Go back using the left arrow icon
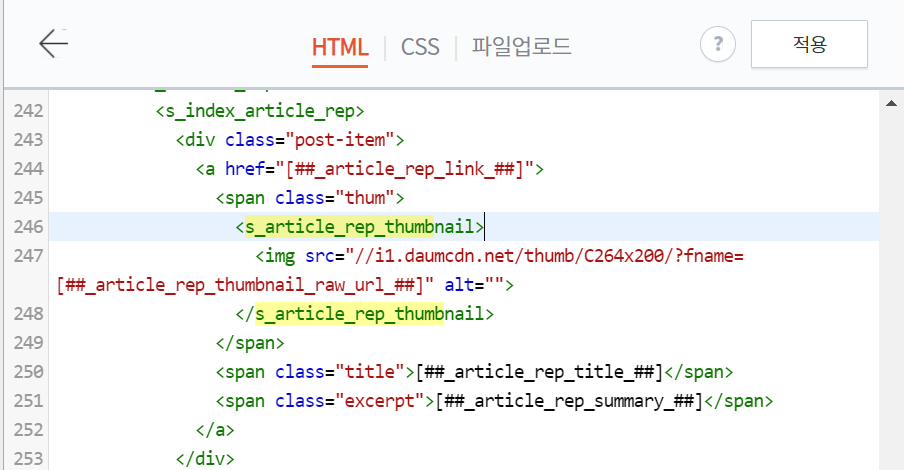The width and height of the screenshot is (904, 470). pos(54,44)
